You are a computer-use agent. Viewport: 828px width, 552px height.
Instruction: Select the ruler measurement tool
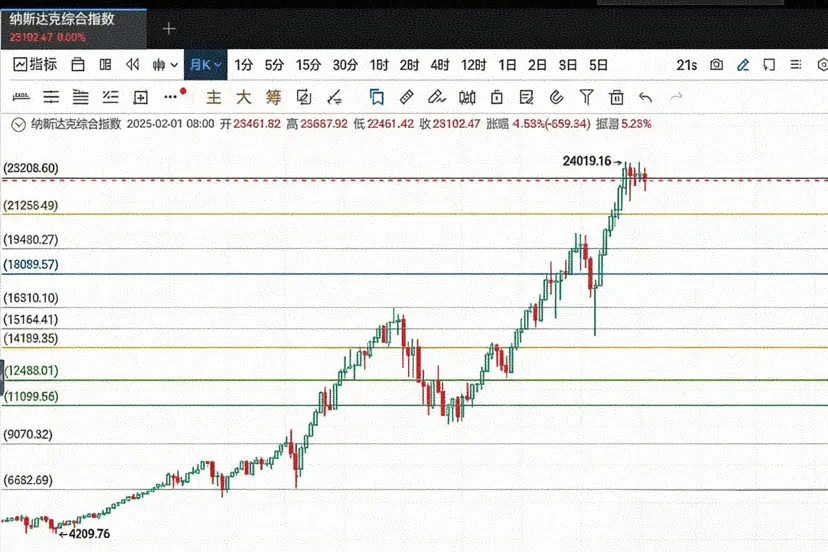(x=407, y=97)
